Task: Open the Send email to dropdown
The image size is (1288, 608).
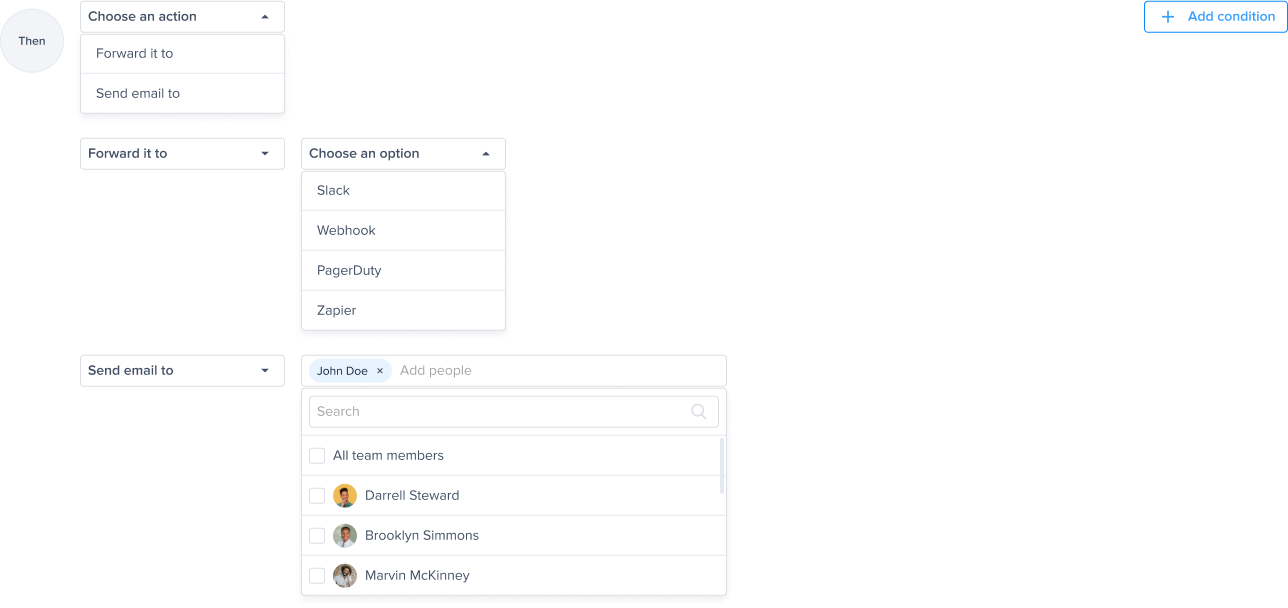Action: point(182,371)
